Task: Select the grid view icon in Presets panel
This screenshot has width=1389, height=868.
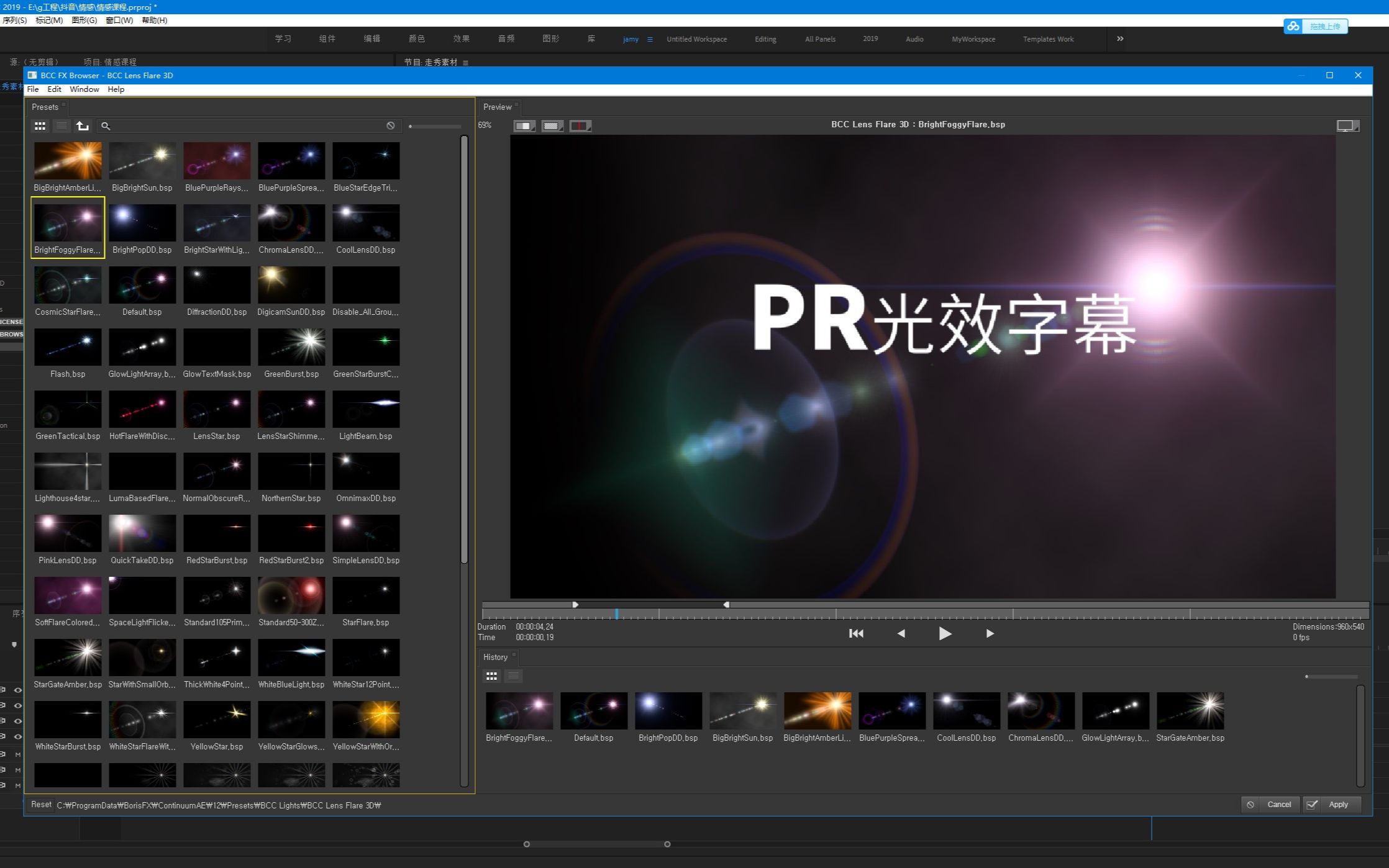Action: 40,125
